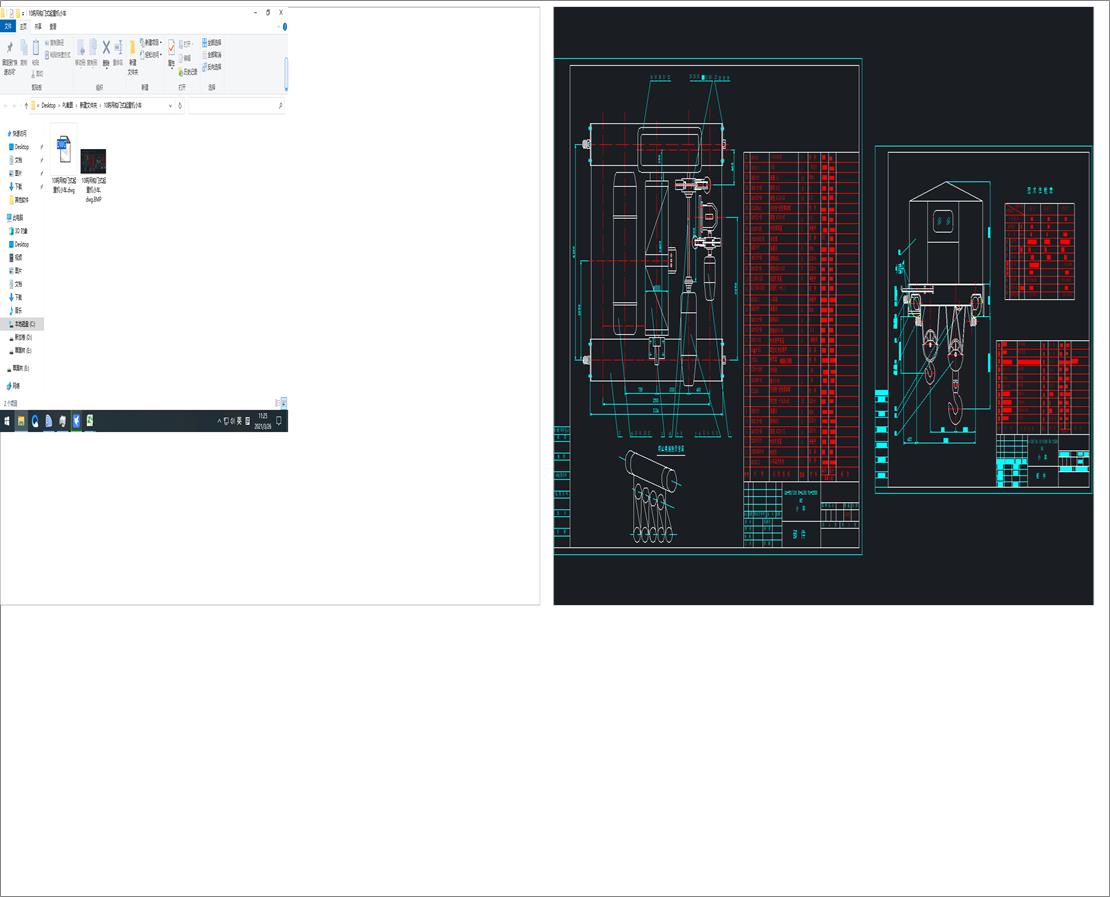Viewport: 1110px width, 897px height.
Task: Select the DWG file thumbnail
Action: coord(63,150)
